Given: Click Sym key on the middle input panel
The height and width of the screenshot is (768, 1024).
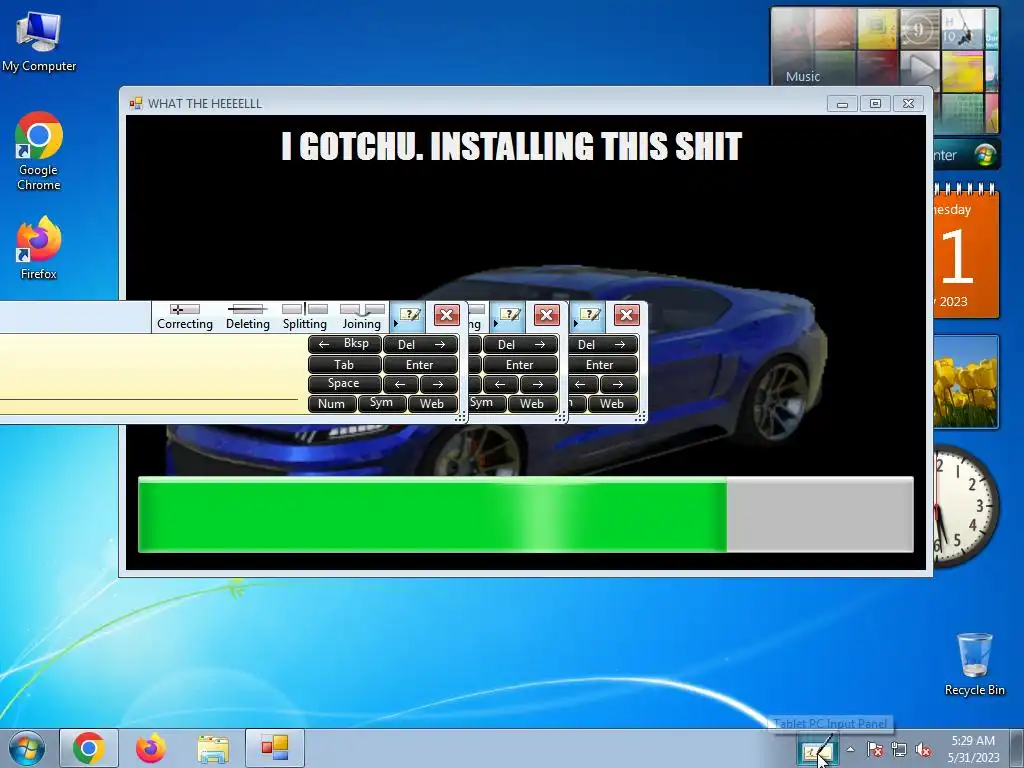Looking at the screenshot, I should pos(486,404).
